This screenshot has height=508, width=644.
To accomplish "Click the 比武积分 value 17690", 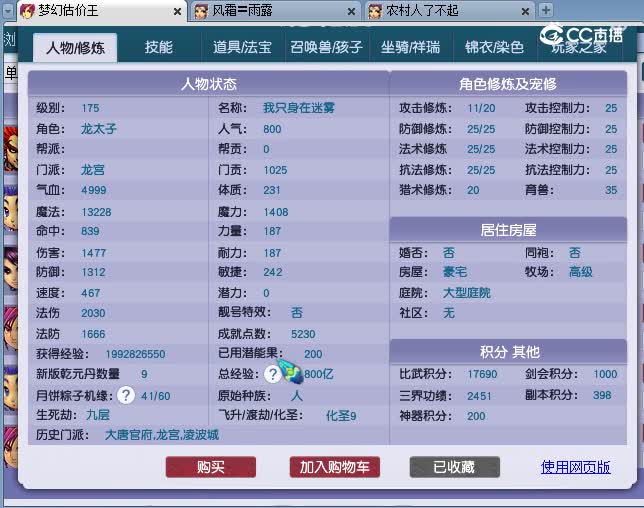I will click(x=482, y=374).
